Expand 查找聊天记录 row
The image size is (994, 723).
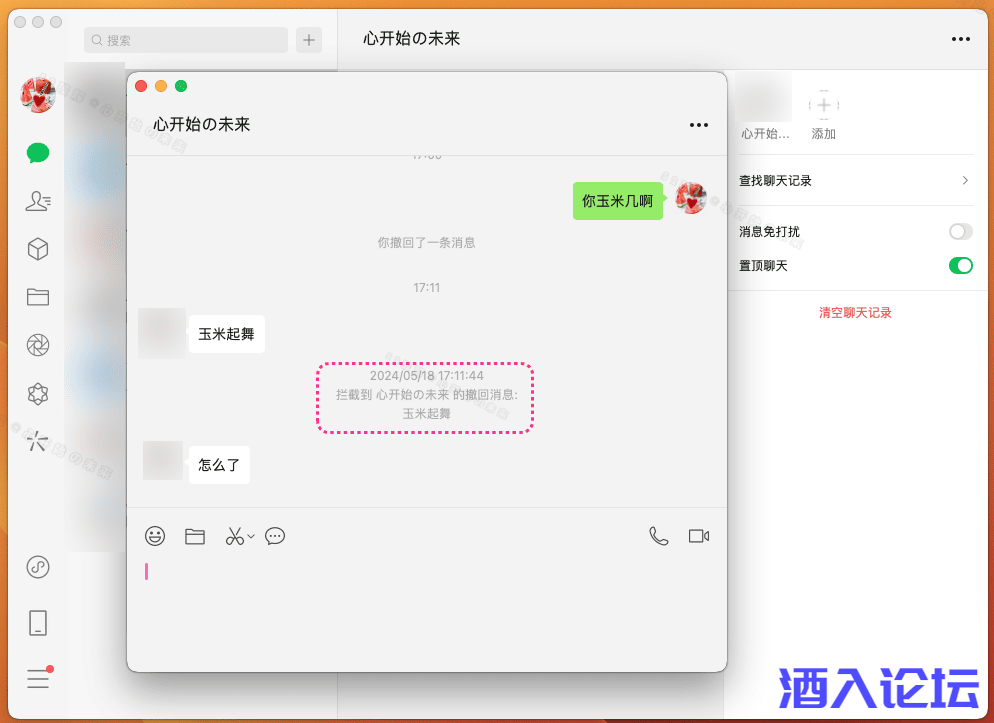(x=855, y=181)
